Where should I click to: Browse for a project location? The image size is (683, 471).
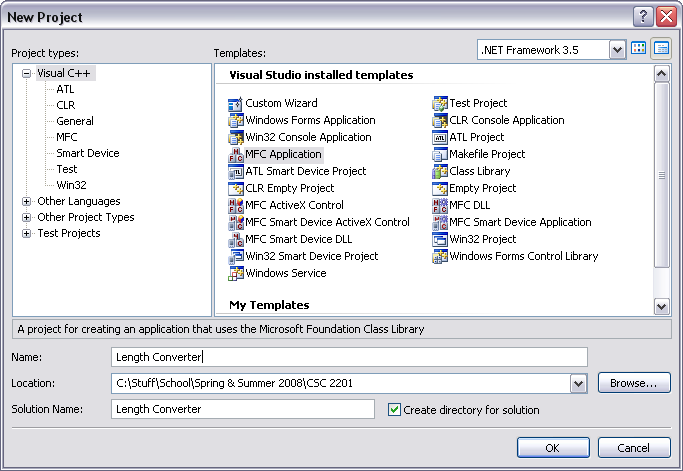click(x=634, y=383)
